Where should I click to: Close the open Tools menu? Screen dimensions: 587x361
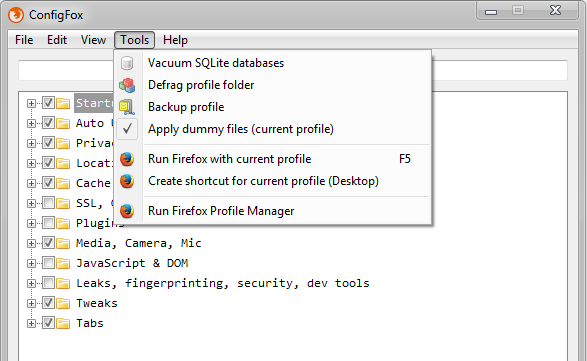coord(134,40)
